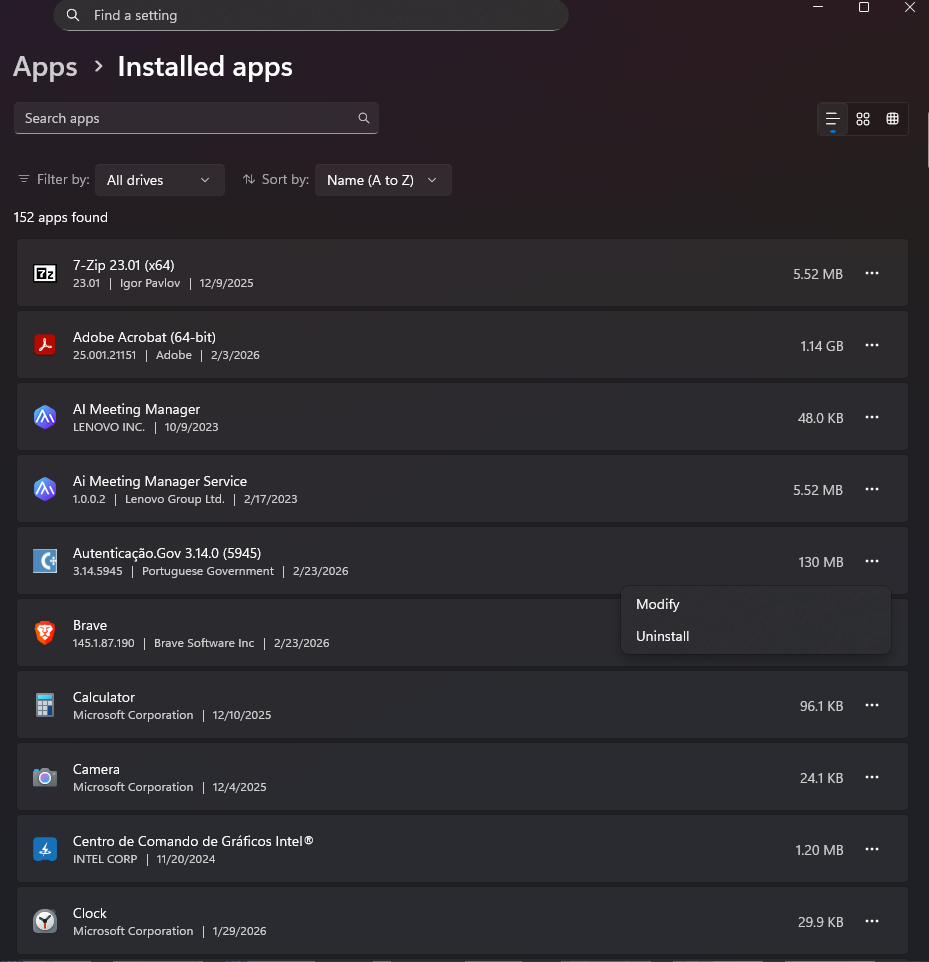
Task: Open the Sort by Name dropdown
Action: coord(383,180)
